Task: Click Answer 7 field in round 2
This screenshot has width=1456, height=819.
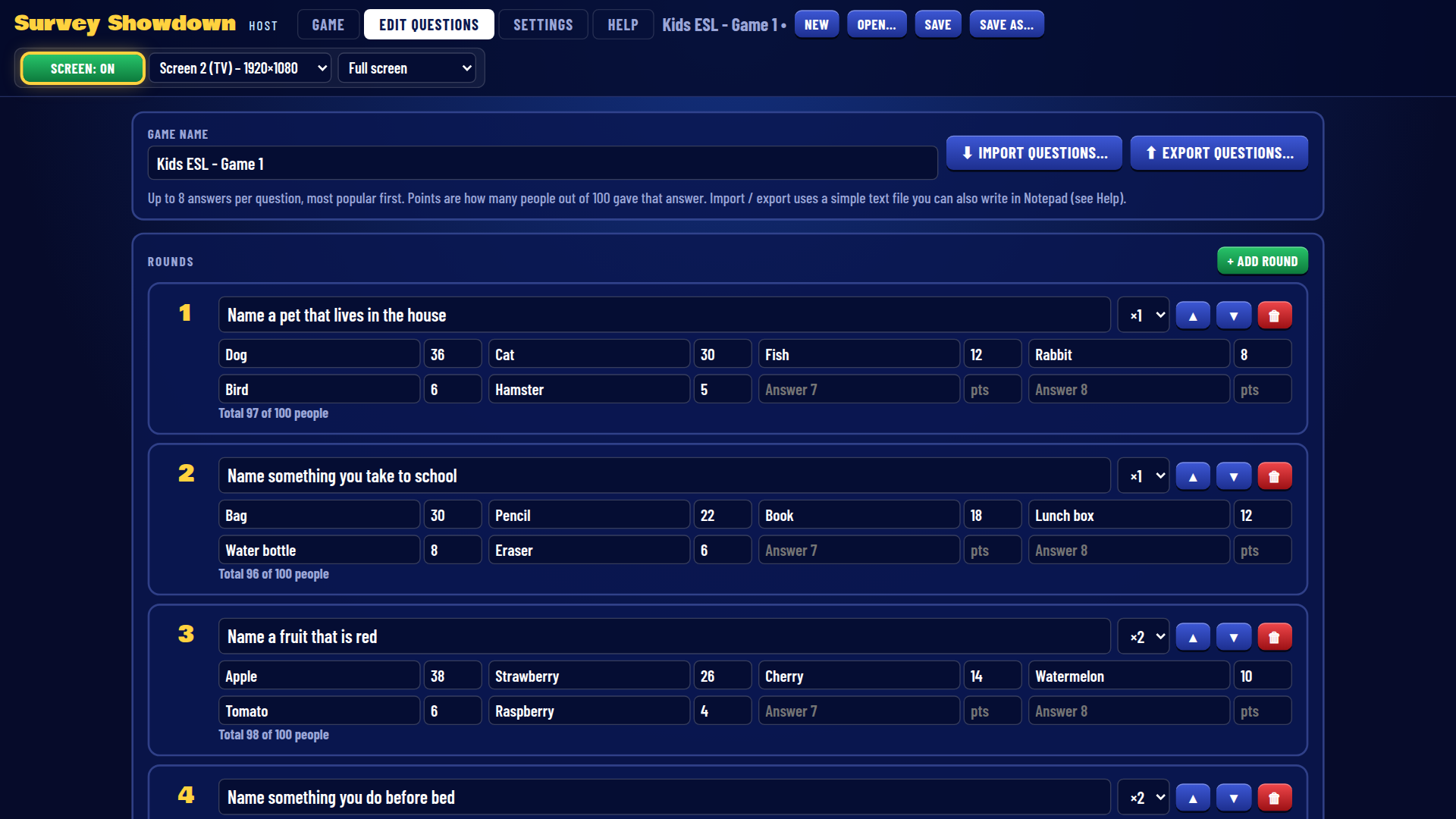Action: [x=859, y=550]
